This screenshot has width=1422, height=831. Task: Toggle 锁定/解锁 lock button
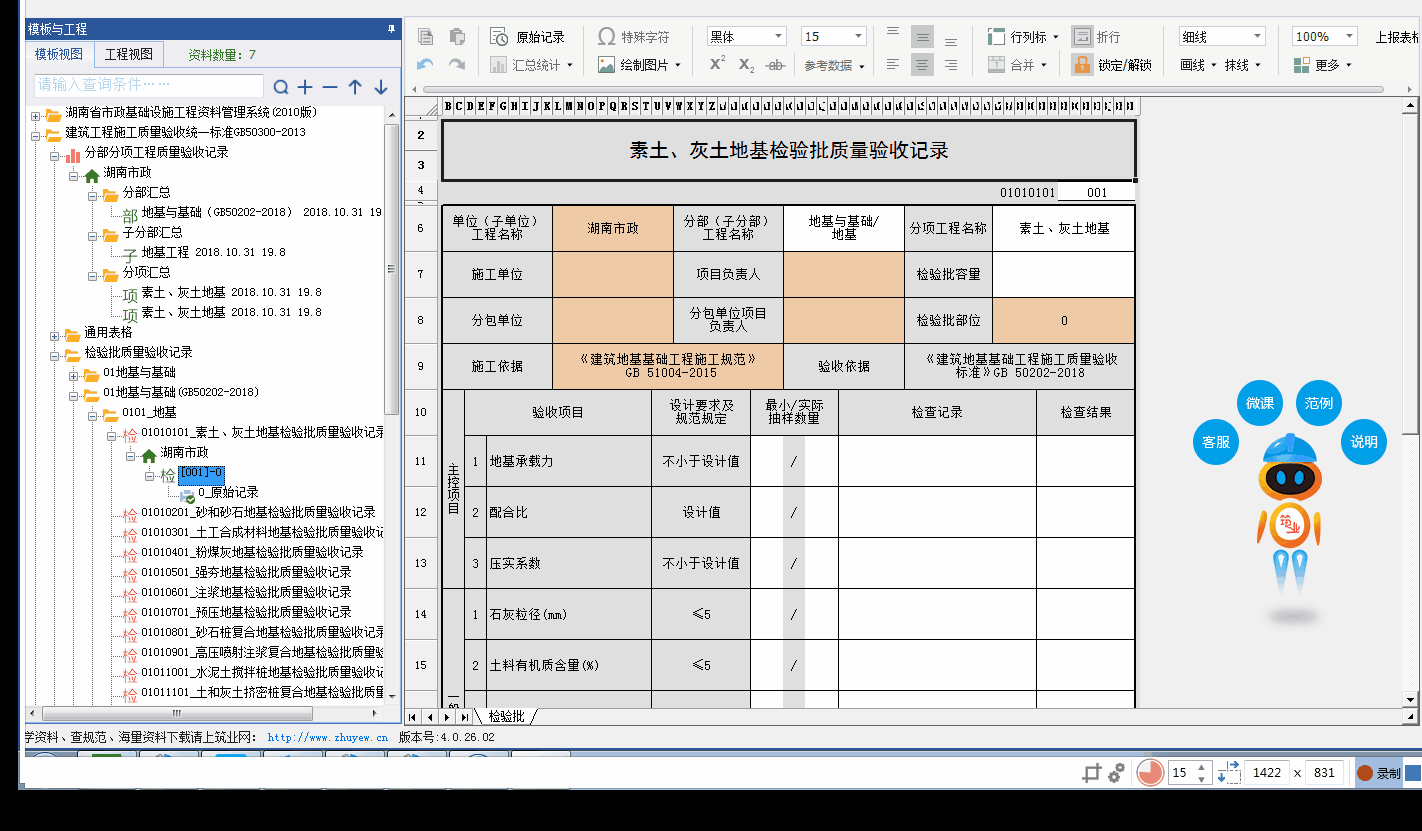coord(1112,65)
